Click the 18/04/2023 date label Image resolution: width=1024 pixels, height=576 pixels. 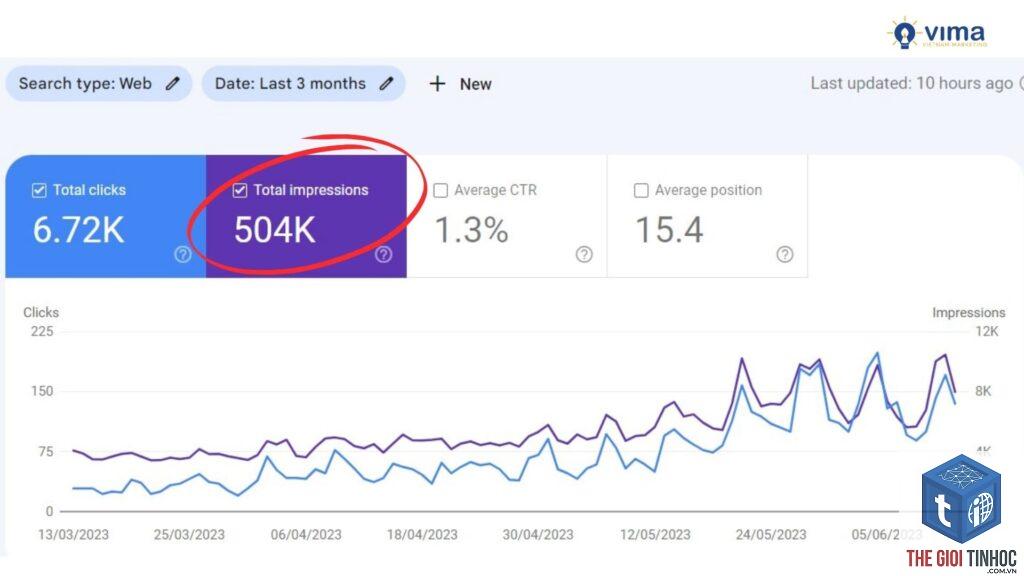pos(422,534)
